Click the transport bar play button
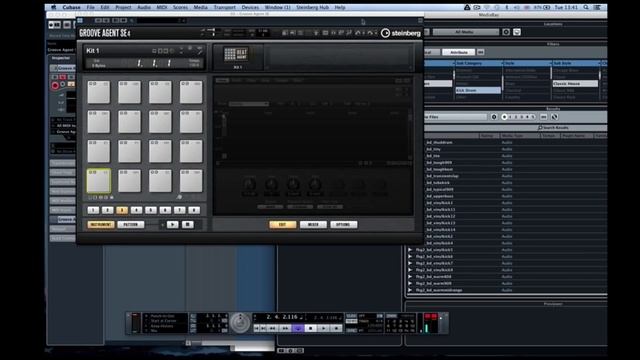 323,328
